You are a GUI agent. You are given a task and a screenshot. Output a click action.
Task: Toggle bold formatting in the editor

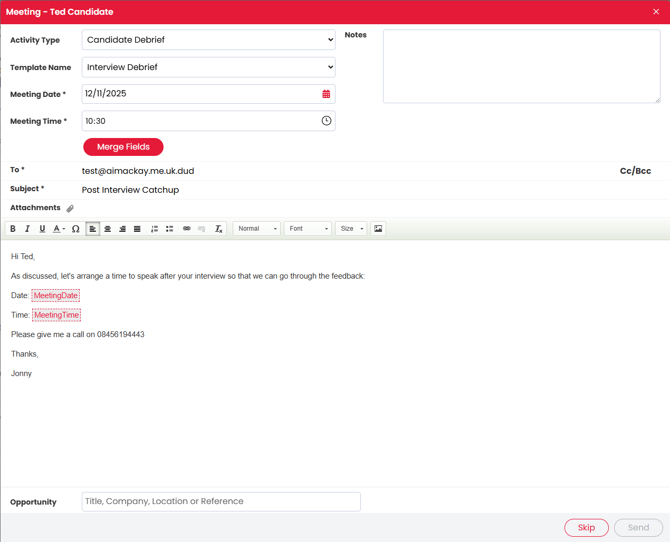coord(13,229)
